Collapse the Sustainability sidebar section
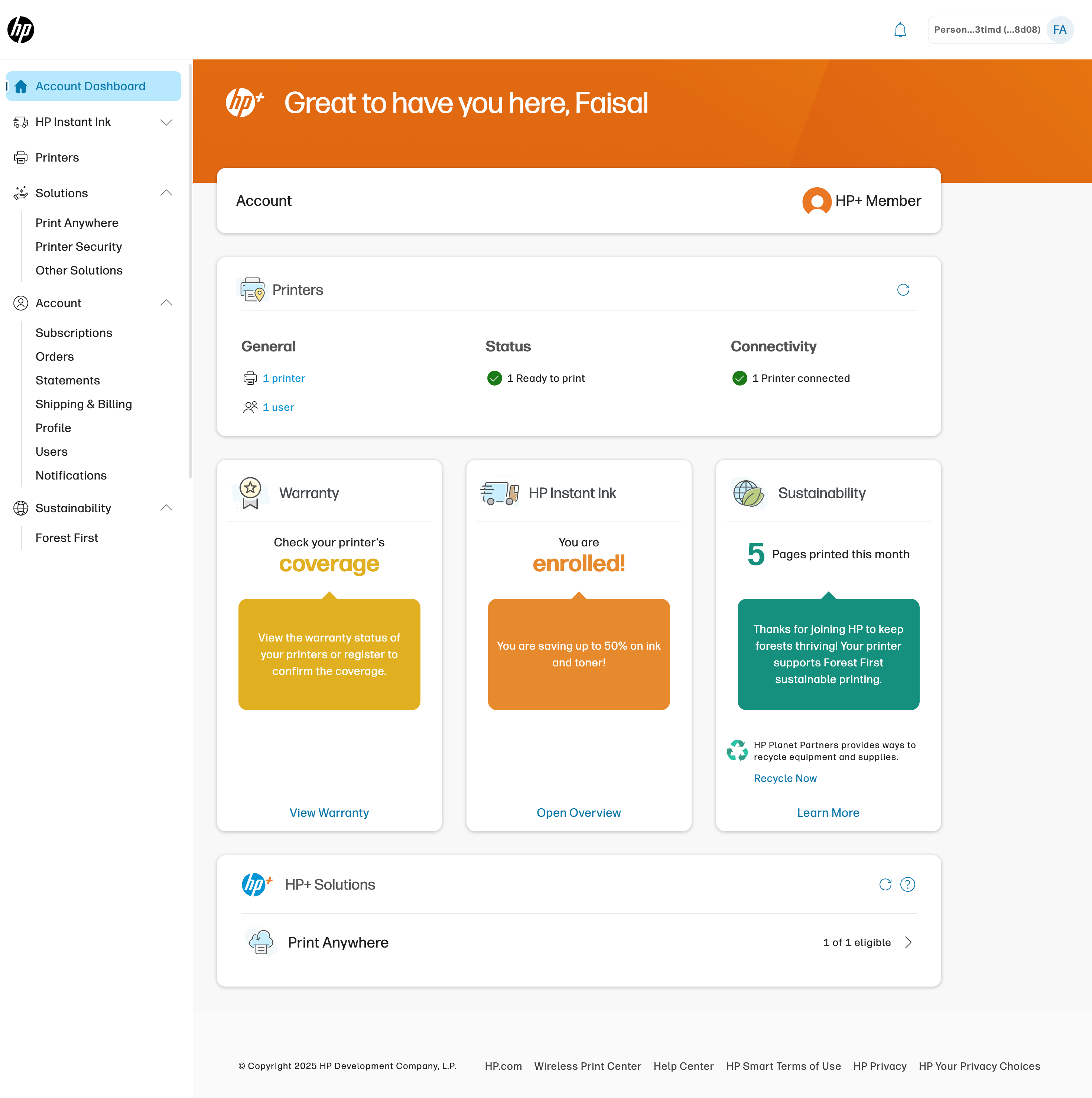The image size is (1092, 1098). click(166, 508)
